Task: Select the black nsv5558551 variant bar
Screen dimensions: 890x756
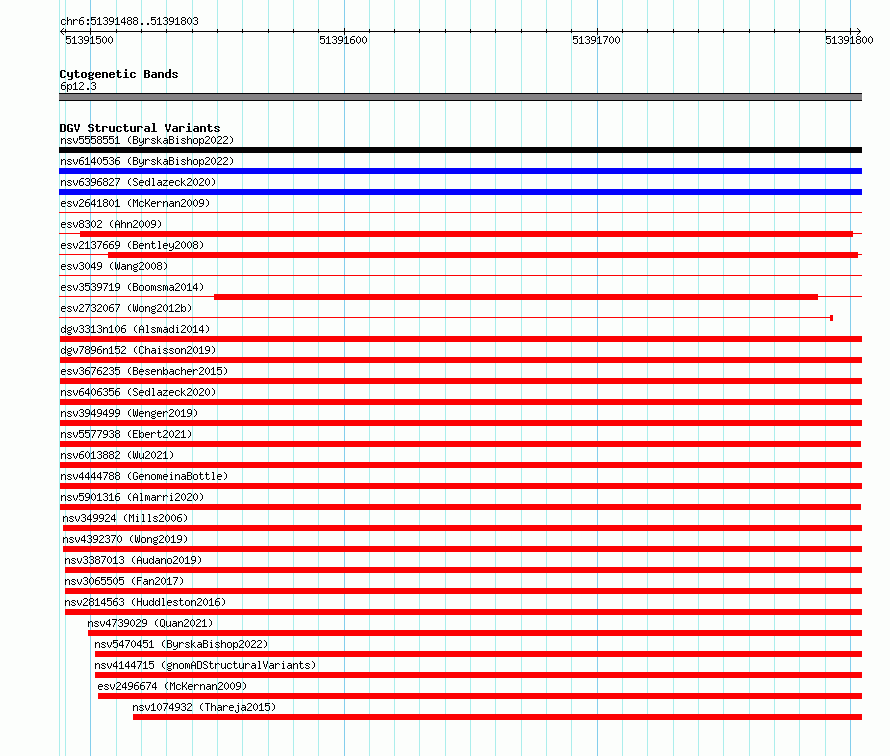Action: (460, 150)
